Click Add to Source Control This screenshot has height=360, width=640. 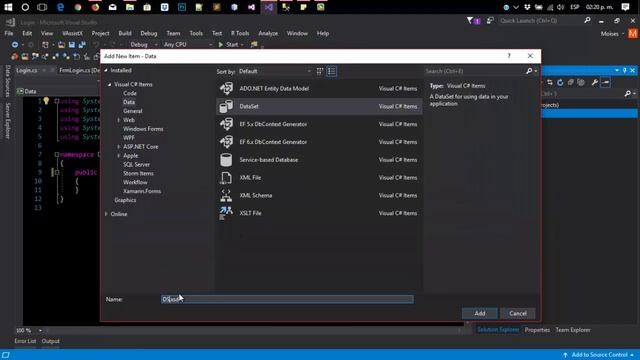[598, 355]
